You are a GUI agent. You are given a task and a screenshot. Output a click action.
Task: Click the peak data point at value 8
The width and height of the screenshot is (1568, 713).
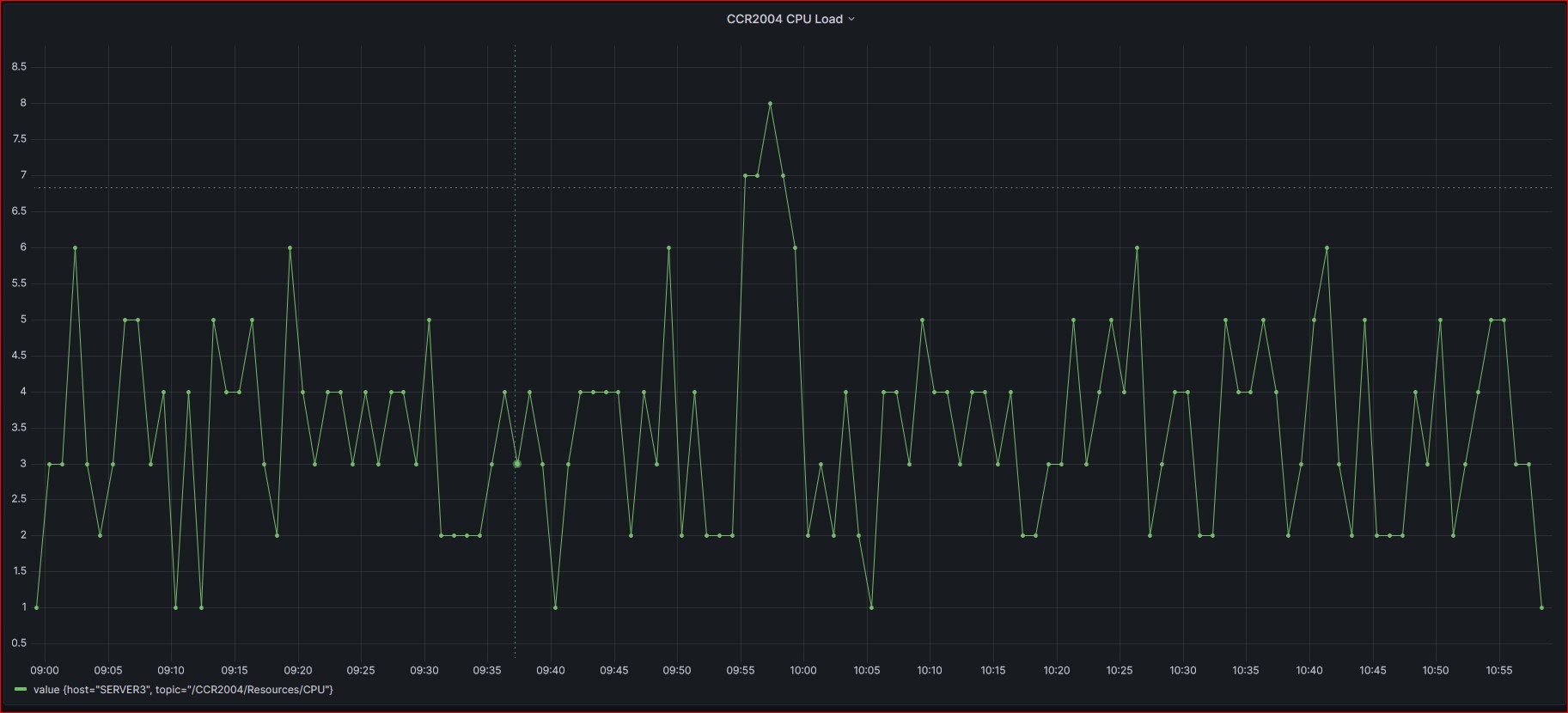point(770,103)
